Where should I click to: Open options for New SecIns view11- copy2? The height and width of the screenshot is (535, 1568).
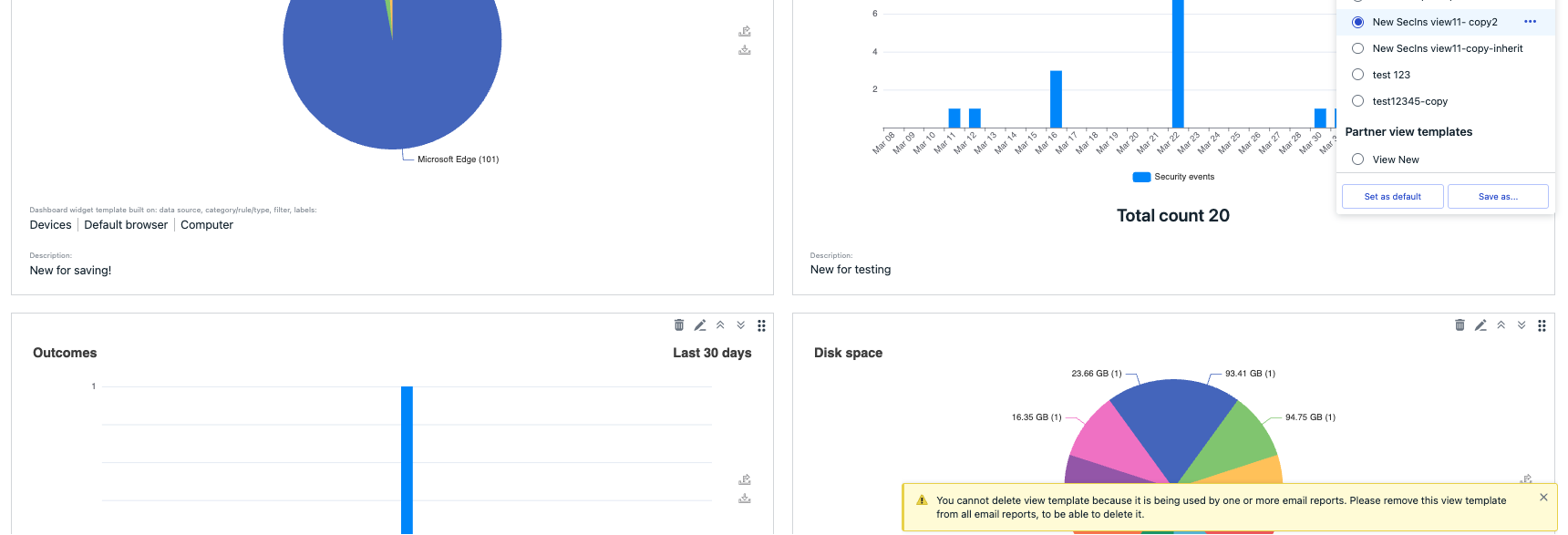(1530, 22)
